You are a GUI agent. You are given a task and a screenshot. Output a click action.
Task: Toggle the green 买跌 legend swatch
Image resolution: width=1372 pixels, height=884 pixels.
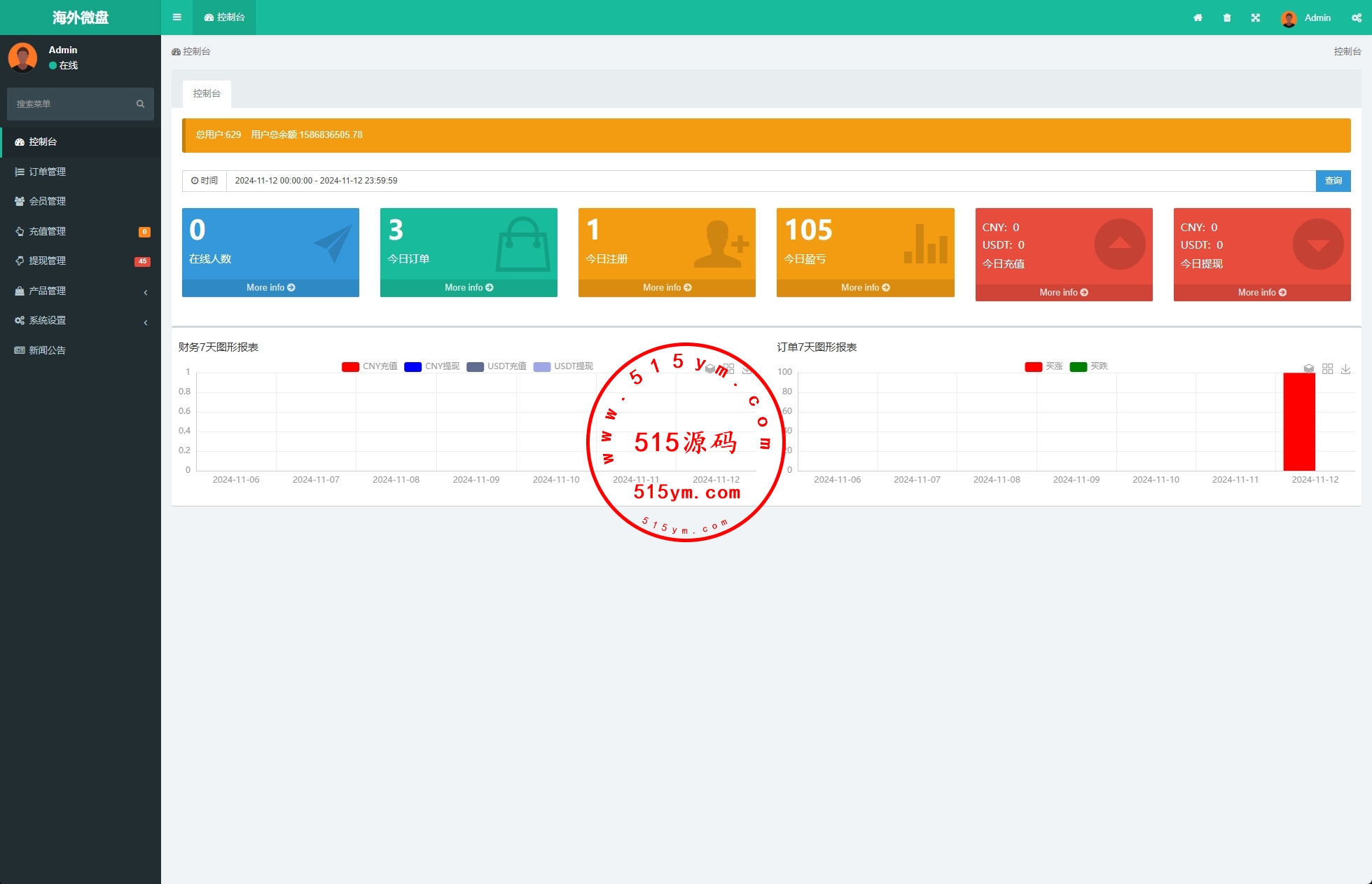[x=1078, y=366]
